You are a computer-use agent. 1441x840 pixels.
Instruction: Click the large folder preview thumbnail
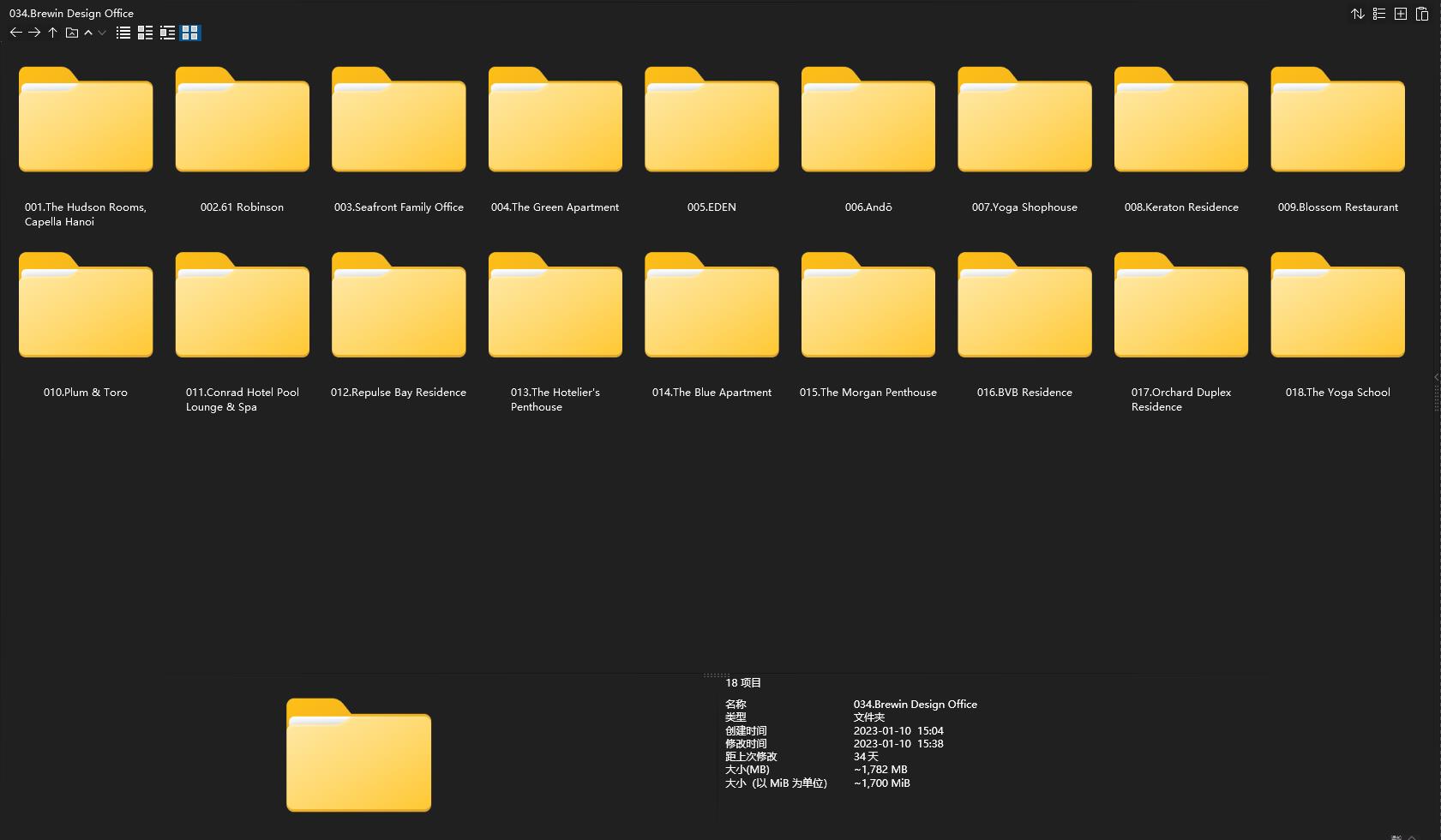tap(358, 754)
